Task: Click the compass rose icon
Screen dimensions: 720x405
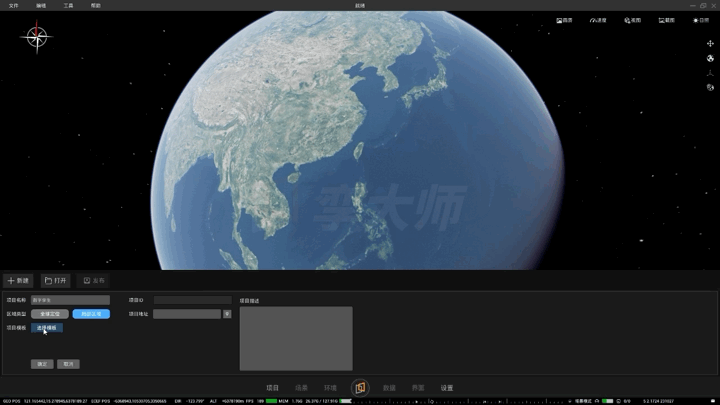Action: [36, 37]
